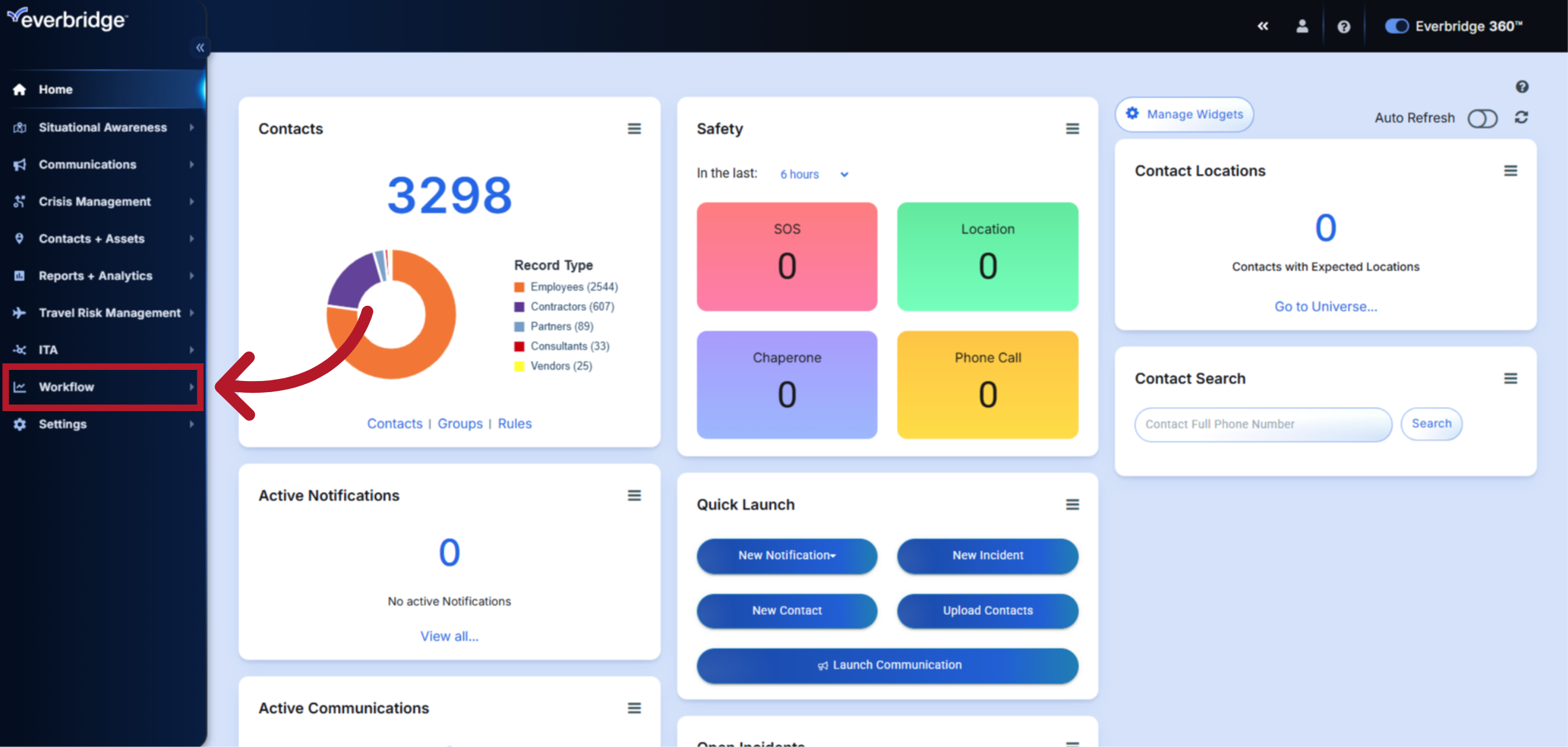Select the Situational Awareness sidebar icon
Image resolution: width=1568 pixels, height=747 pixels.
[19, 127]
